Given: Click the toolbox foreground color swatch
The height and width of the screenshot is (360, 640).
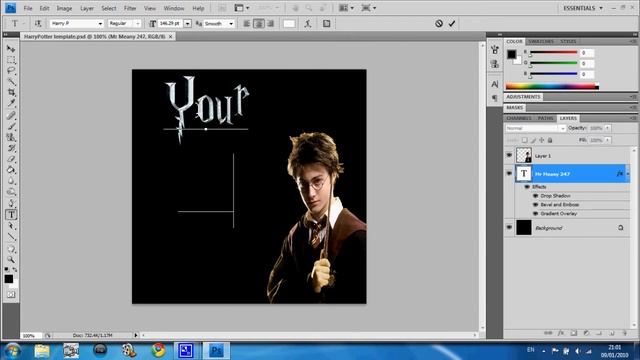Looking at the screenshot, I should pos(9,279).
